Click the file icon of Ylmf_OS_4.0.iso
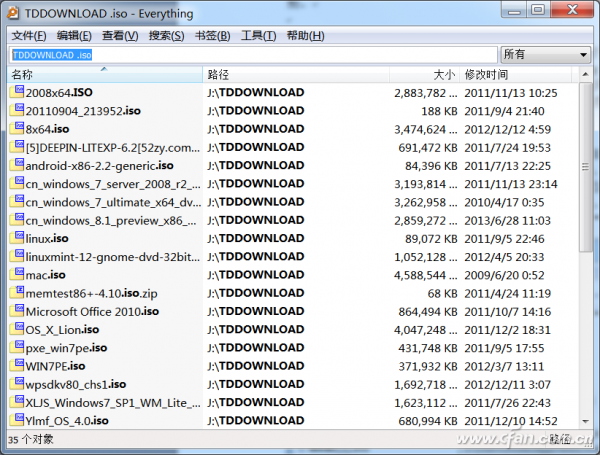The width and height of the screenshot is (600, 455). (17, 420)
